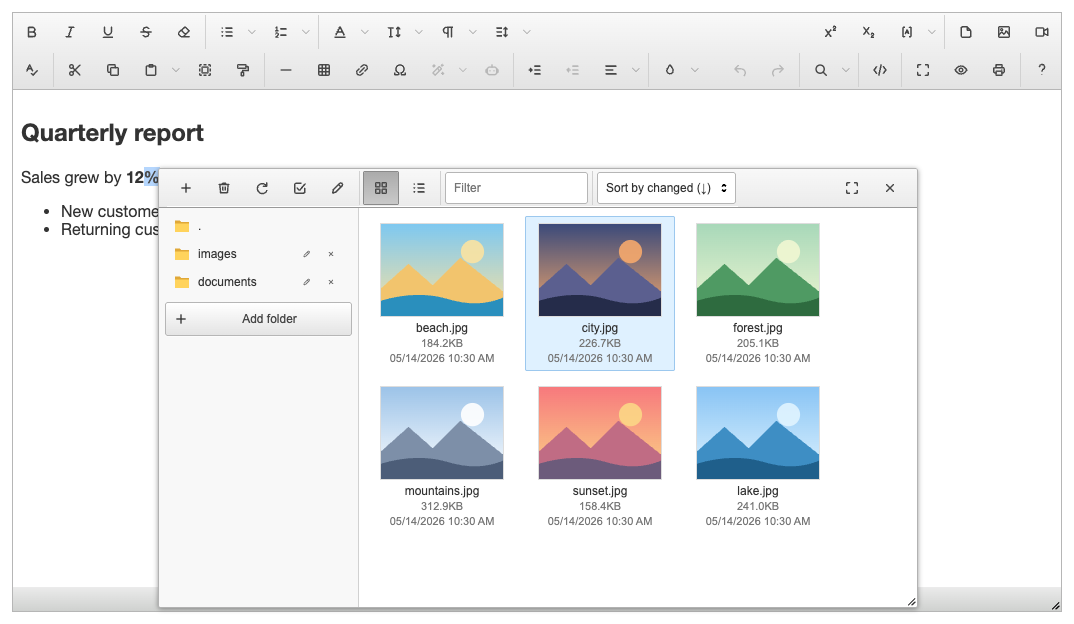Open the bulleted list style dropdown arrow

251,32
